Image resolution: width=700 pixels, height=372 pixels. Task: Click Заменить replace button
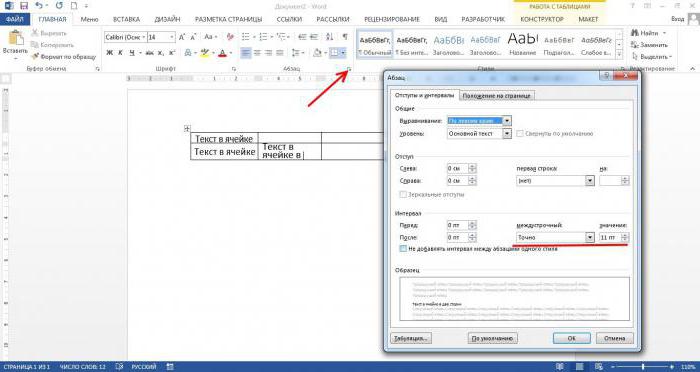tap(650, 45)
